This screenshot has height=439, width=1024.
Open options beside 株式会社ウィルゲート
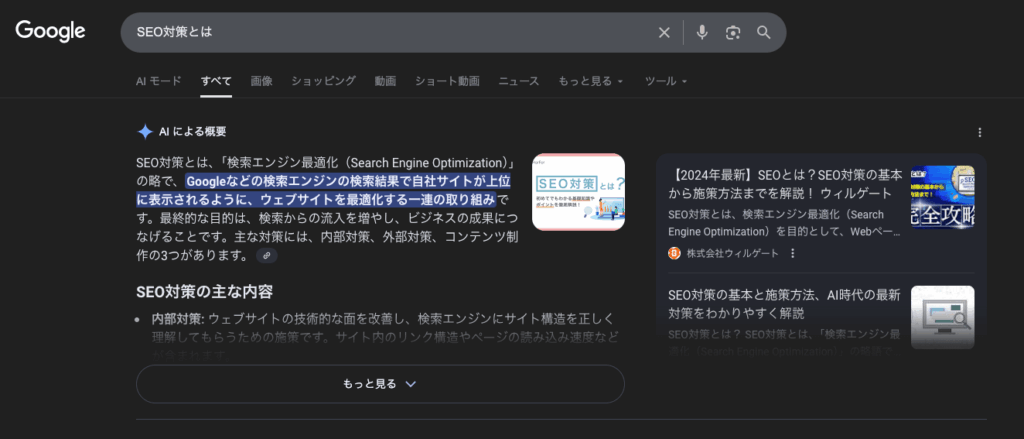pyautogui.click(x=793, y=254)
